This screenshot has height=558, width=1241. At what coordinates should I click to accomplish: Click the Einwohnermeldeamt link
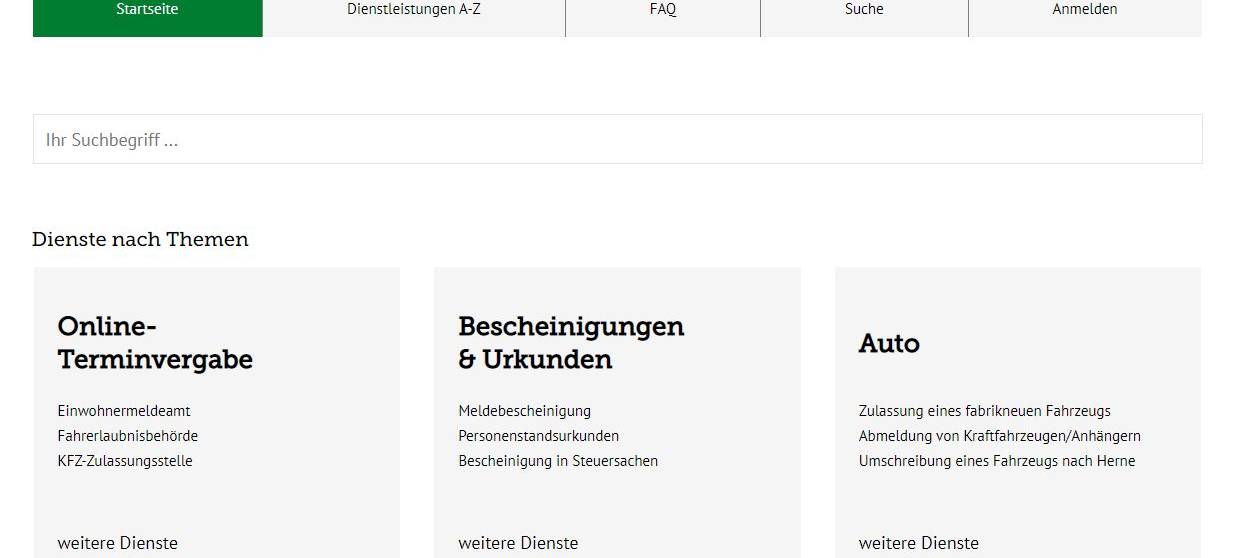pos(124,411)
